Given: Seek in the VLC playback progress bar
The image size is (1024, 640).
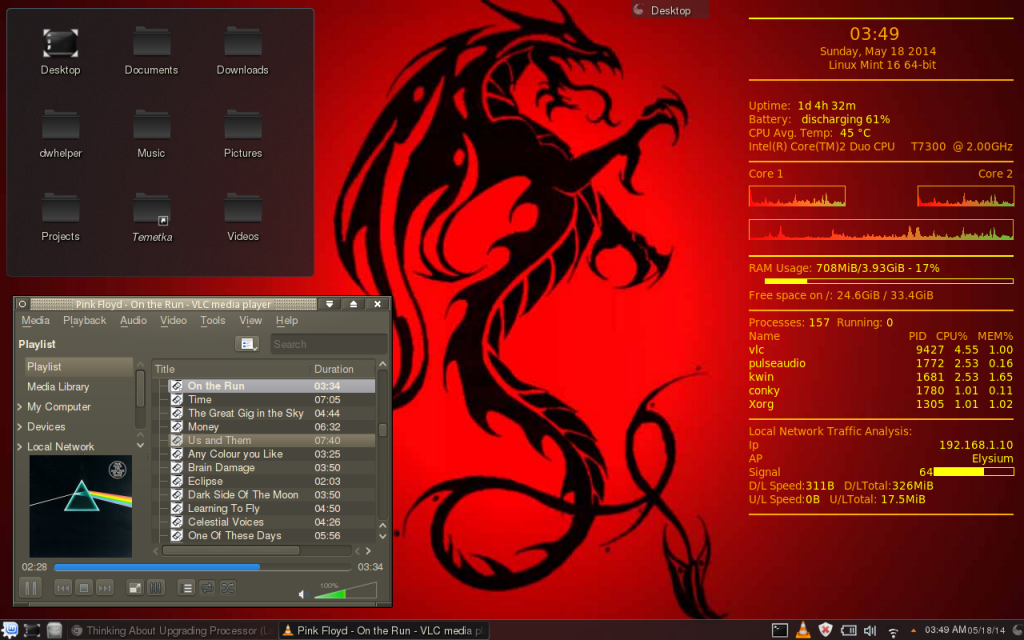Looking at the screenshot, I should pyautogui.click(x=202, y=567).
